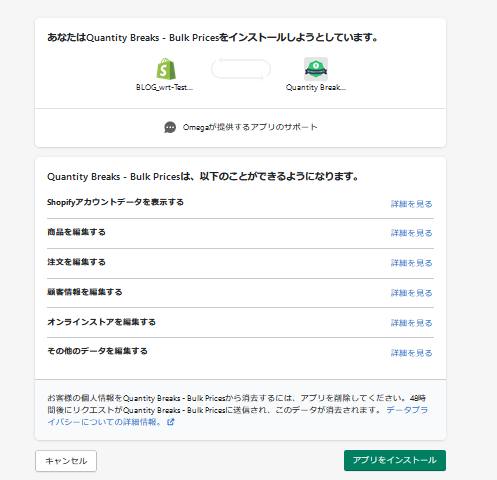Click the その他のデータを編集する permission text
Image resolution: width=497 pixels, height=480 pixels.
[97, 351]
